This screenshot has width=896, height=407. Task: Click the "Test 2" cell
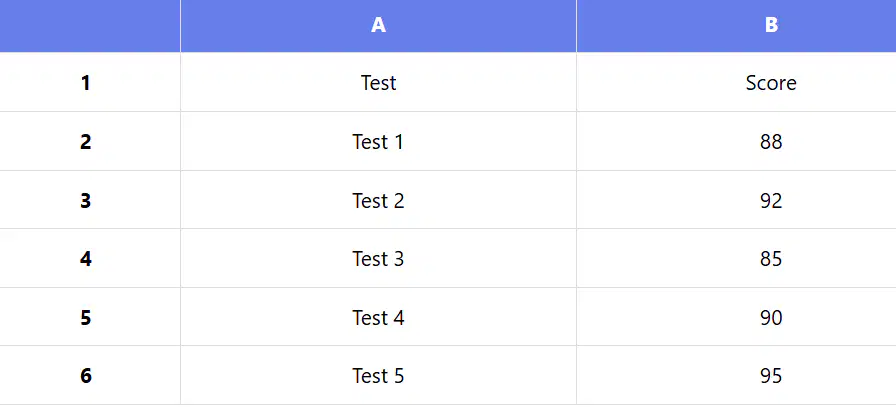378,200
